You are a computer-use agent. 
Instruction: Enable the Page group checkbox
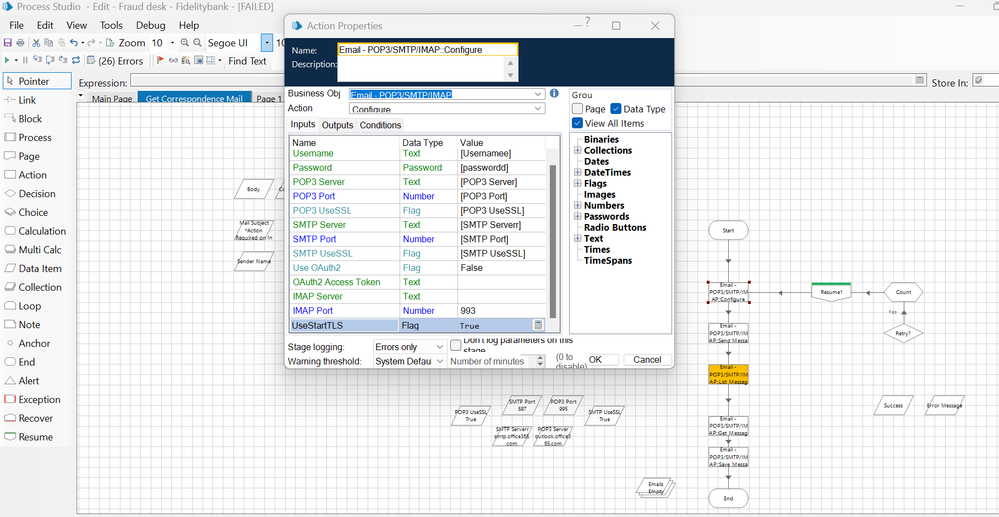[578, 109]
